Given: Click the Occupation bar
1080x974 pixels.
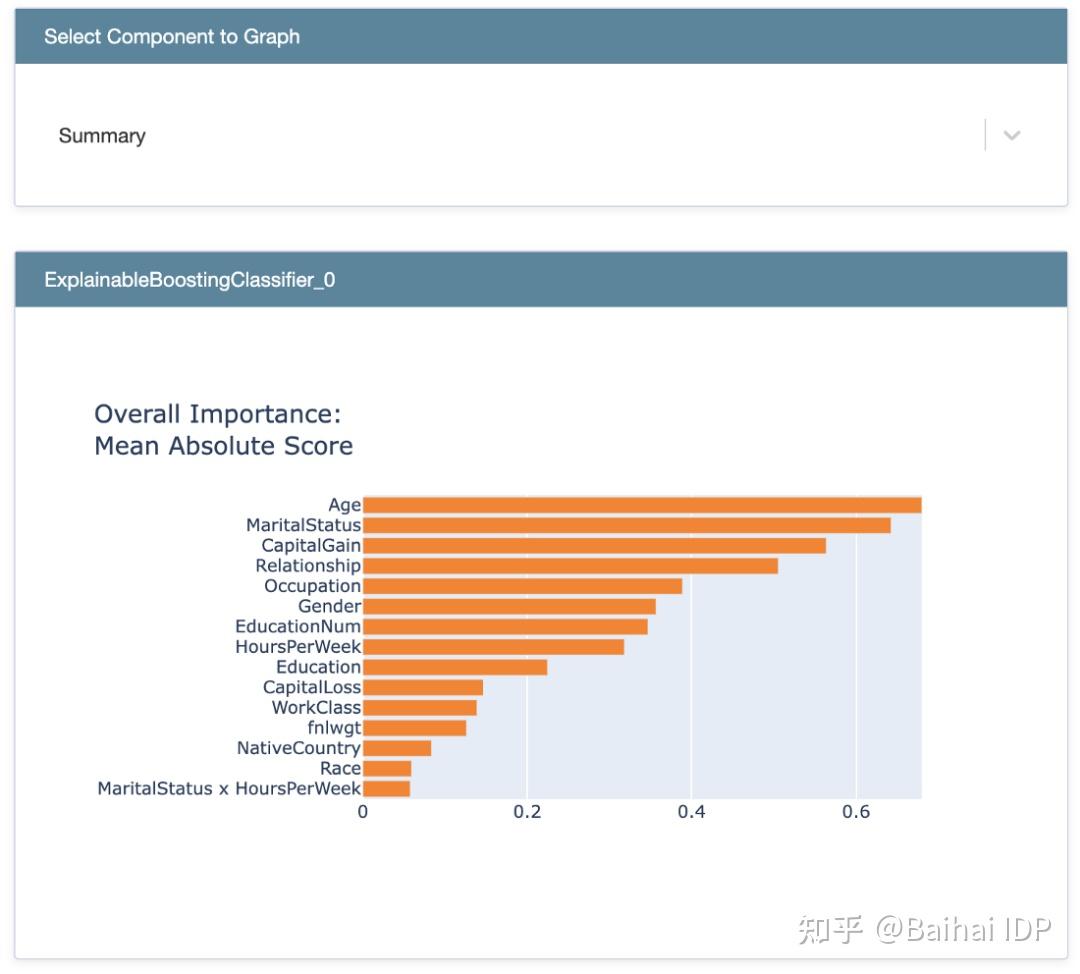Looking at the screenshot, I should coord(522,586).
